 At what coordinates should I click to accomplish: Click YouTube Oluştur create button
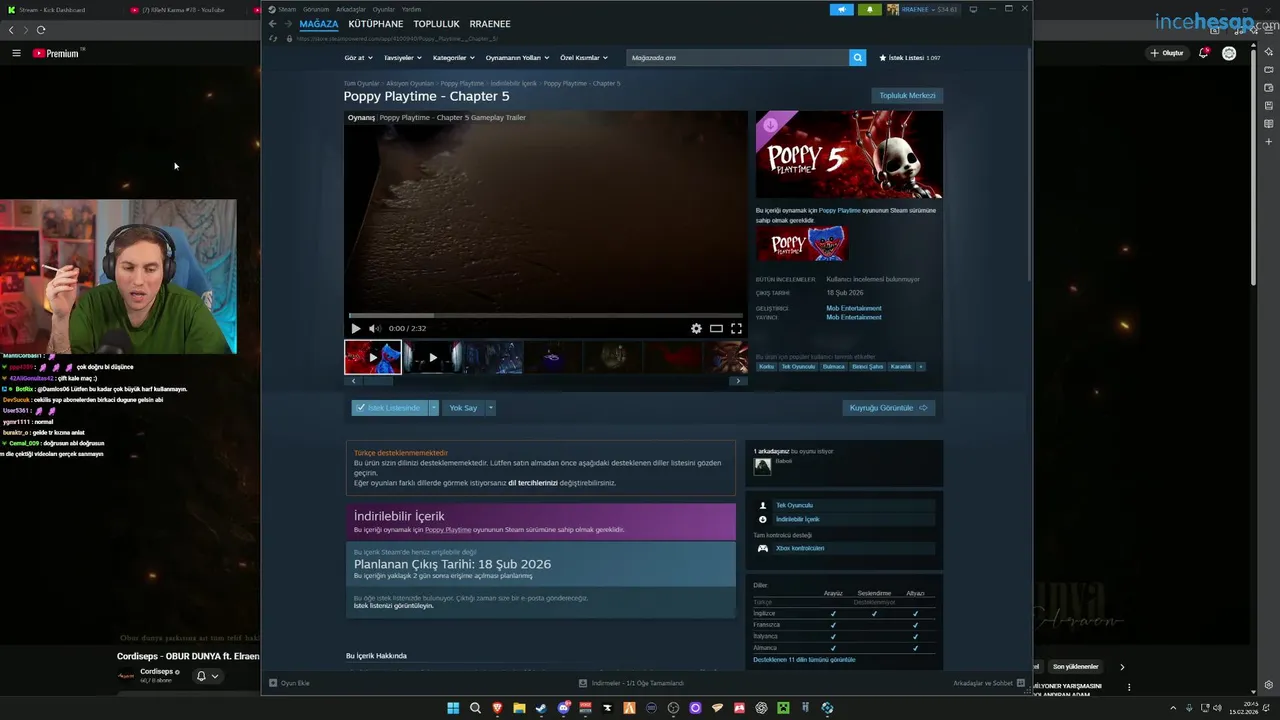[1167, 53]
